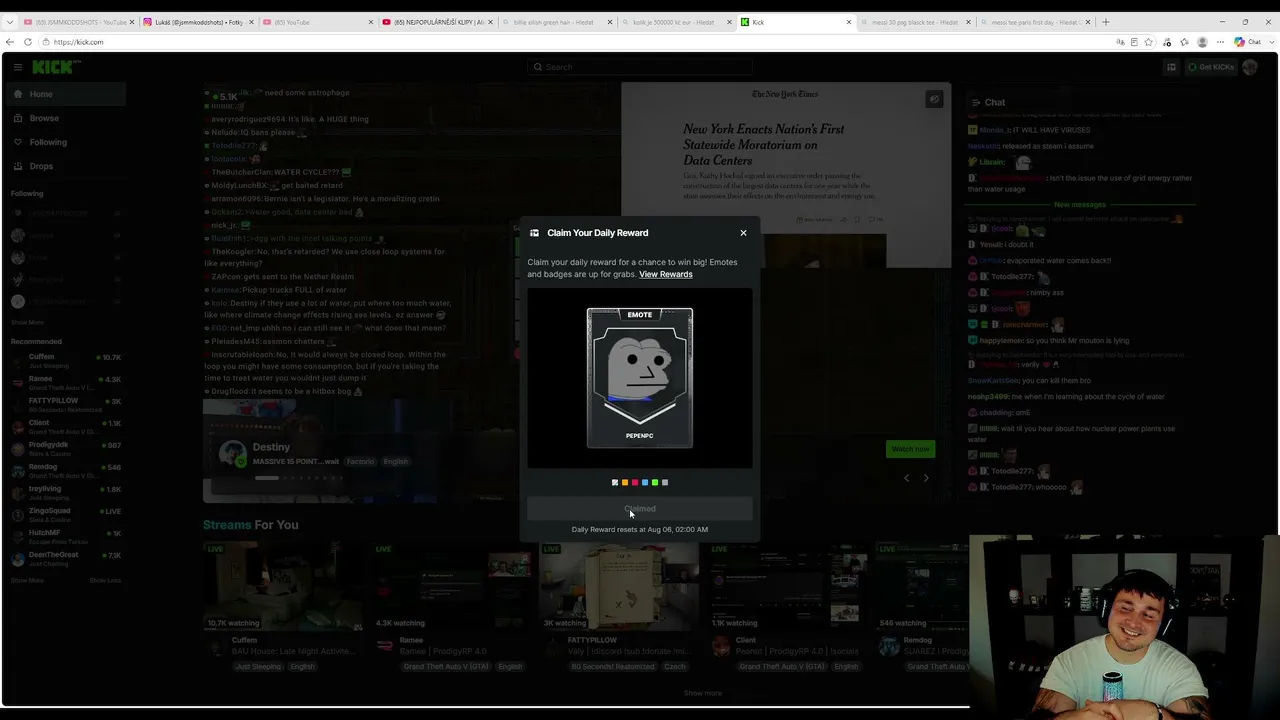Expand Show More under the Recommended list
Viewport: 1280px width, 720px height.
pyautogui.click(x=27, y=580)
